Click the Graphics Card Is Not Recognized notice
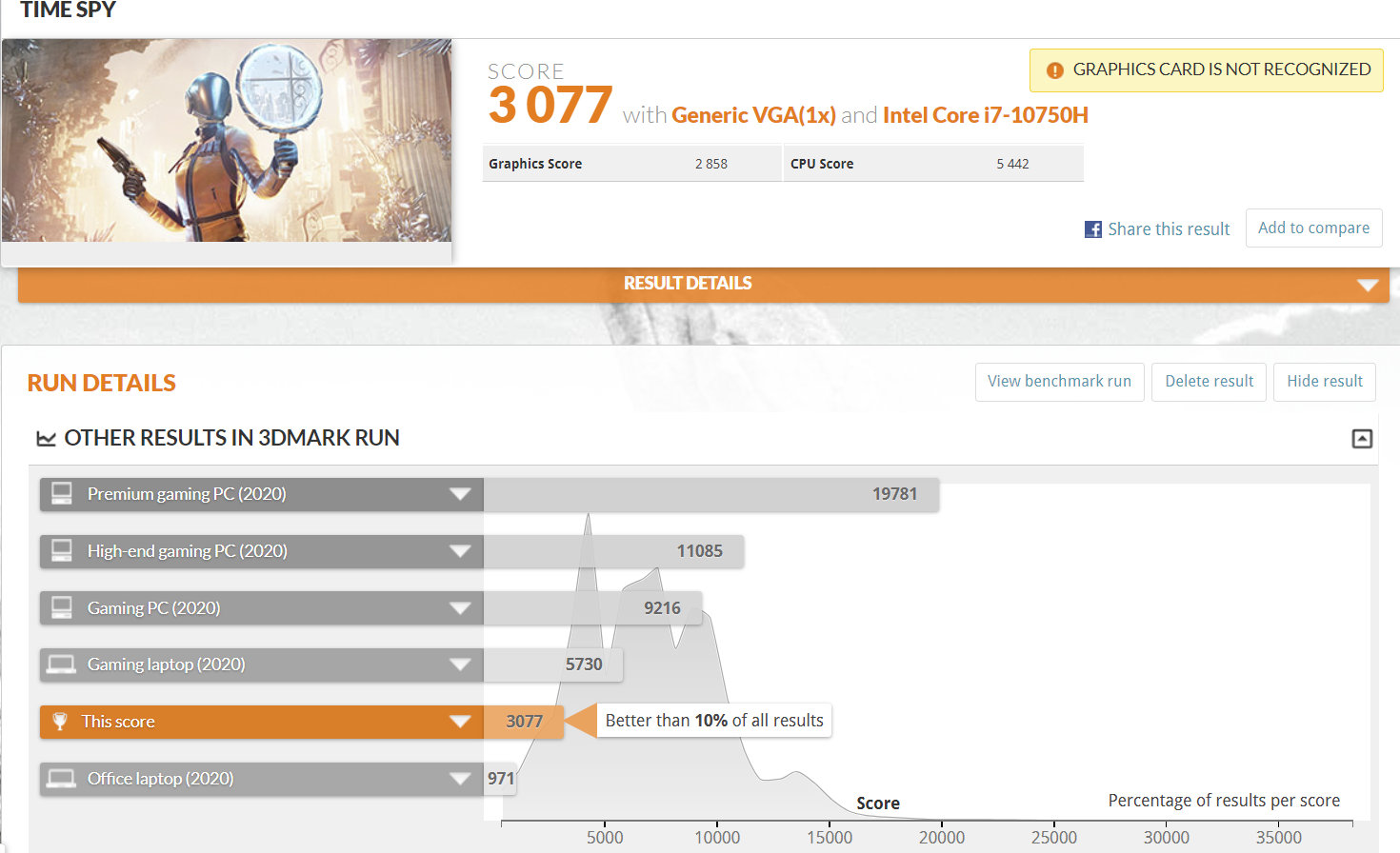The width and height of the screenshot is (1400, 853). point(1206,70)
